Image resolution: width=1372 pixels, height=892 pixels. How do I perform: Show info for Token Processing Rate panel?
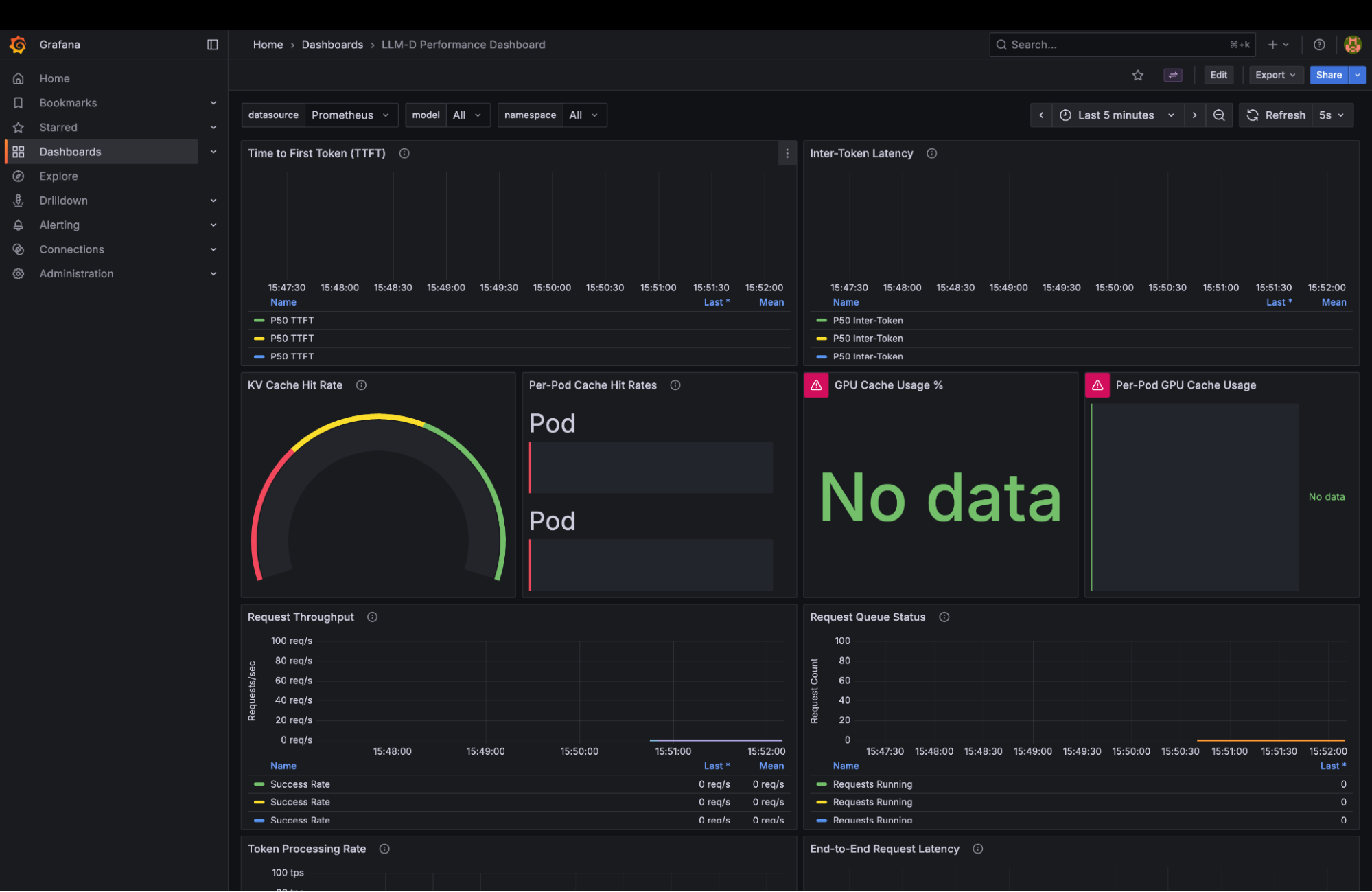click(384, 849)
